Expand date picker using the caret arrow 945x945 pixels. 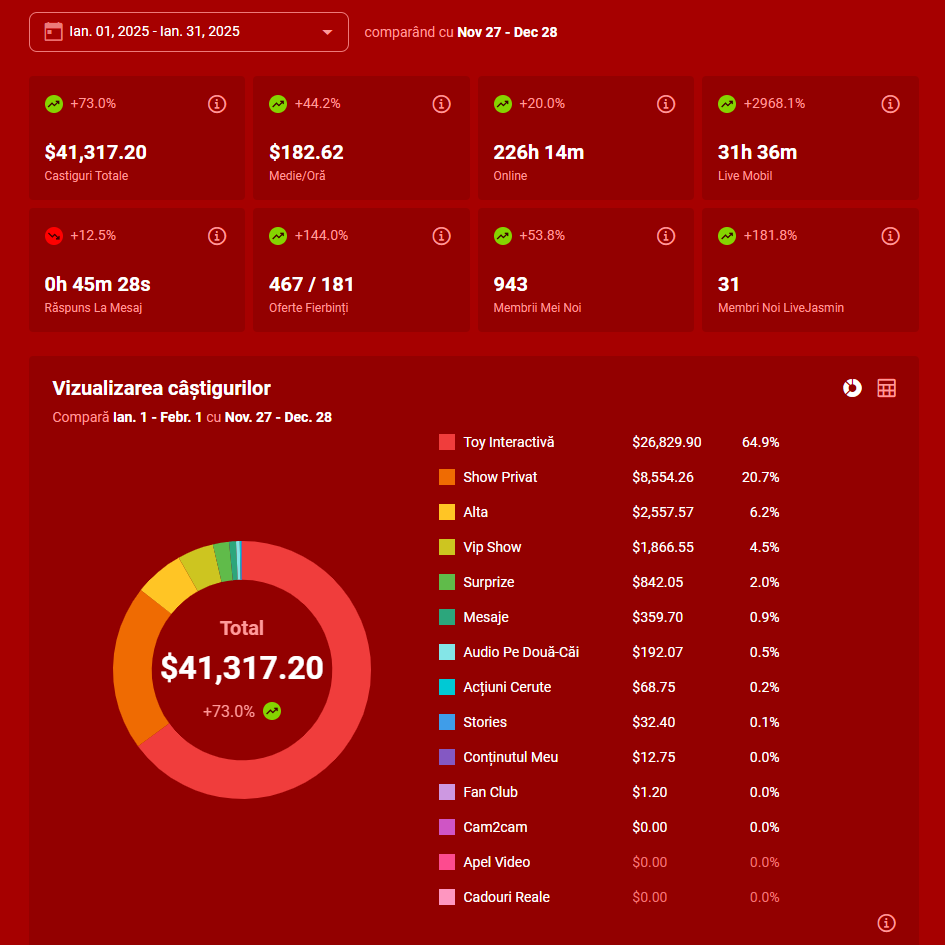pos(327,32)
